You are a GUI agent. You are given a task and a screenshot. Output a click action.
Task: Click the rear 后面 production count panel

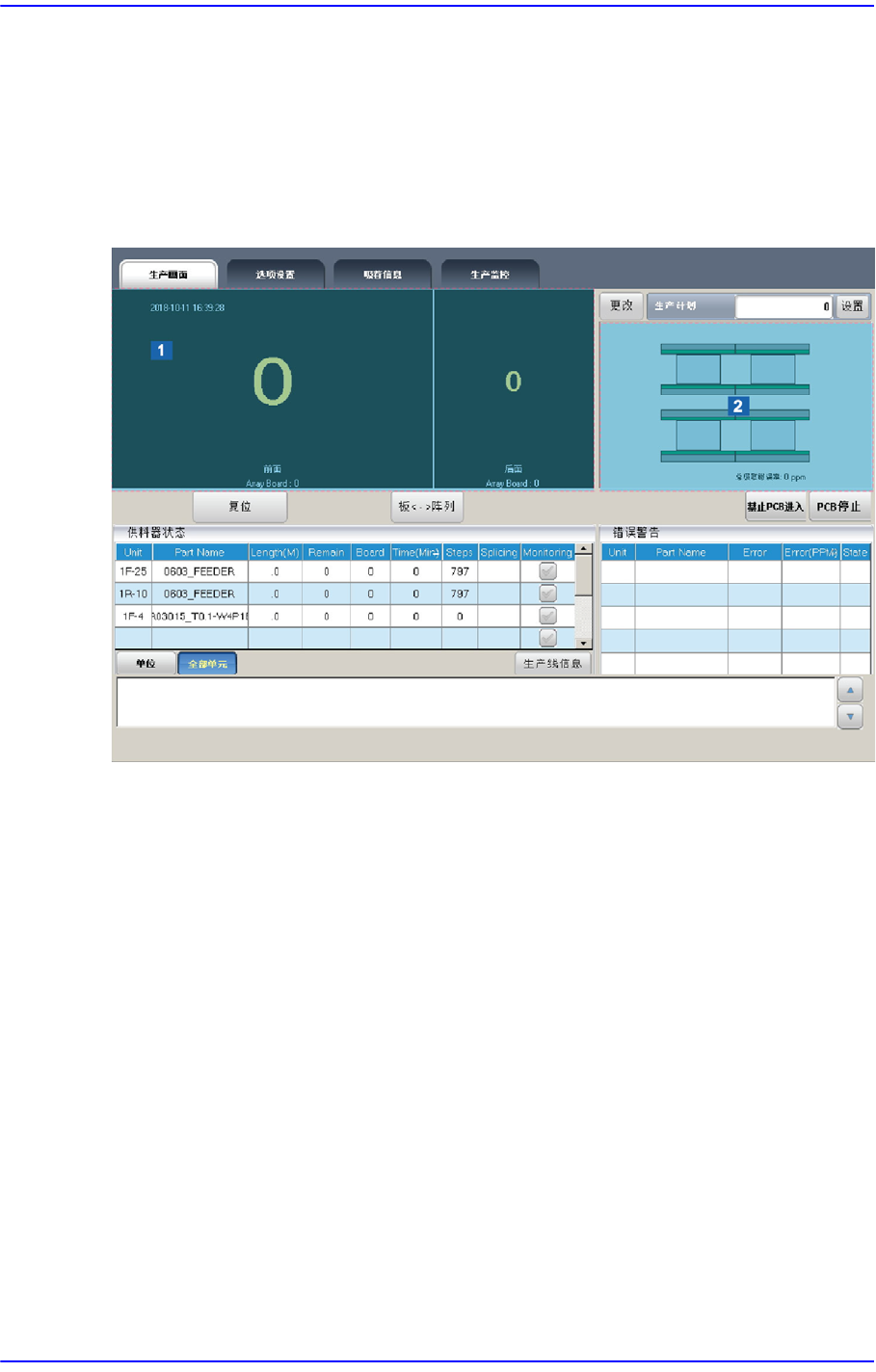pyautogui.click(x=514, y=389)
